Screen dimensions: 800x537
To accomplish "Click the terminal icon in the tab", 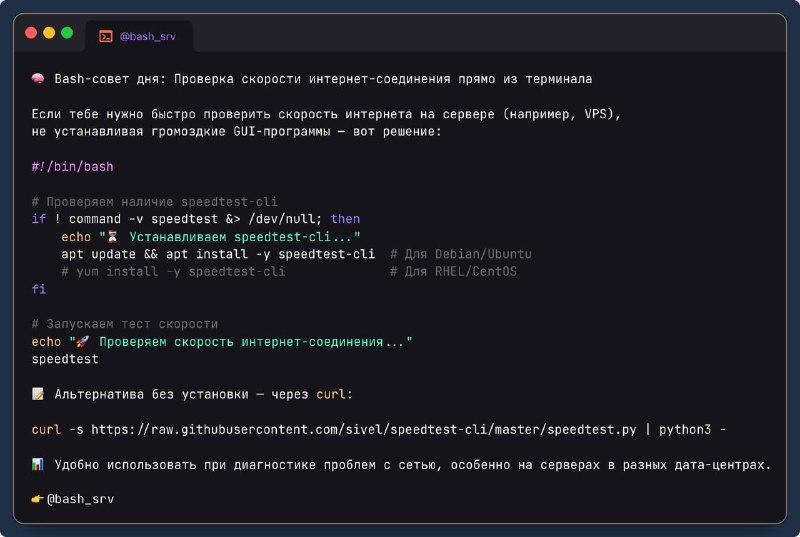I will coord(106,36).
